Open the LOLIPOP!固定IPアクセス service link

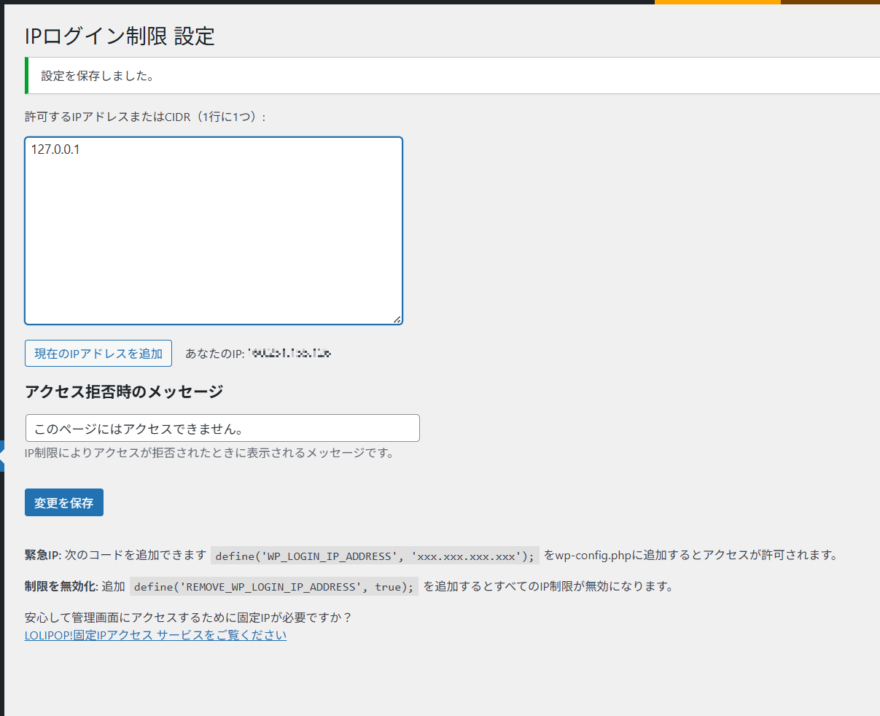click(x=155, y=635)
